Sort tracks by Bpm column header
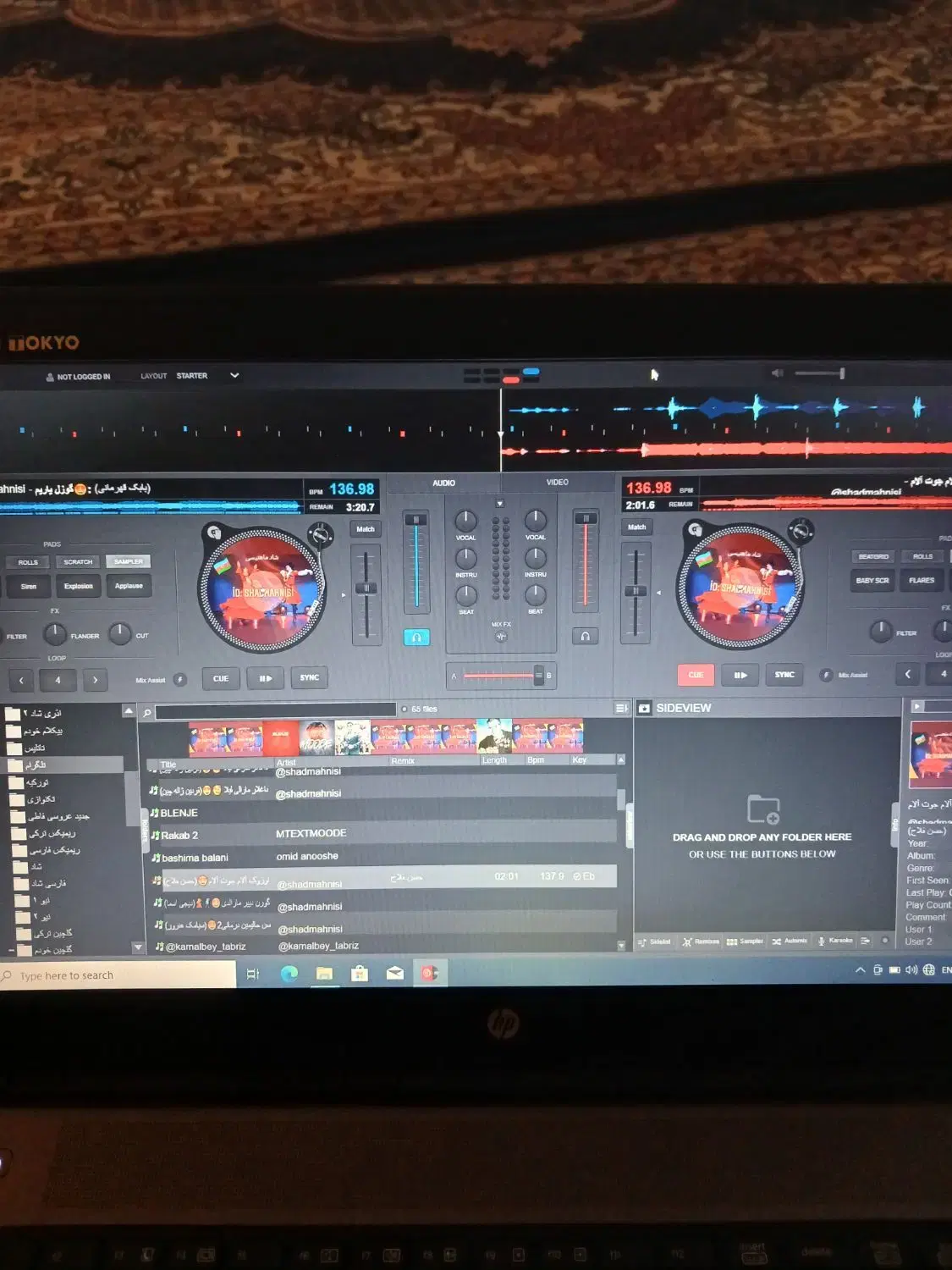 tap(536, 760)
